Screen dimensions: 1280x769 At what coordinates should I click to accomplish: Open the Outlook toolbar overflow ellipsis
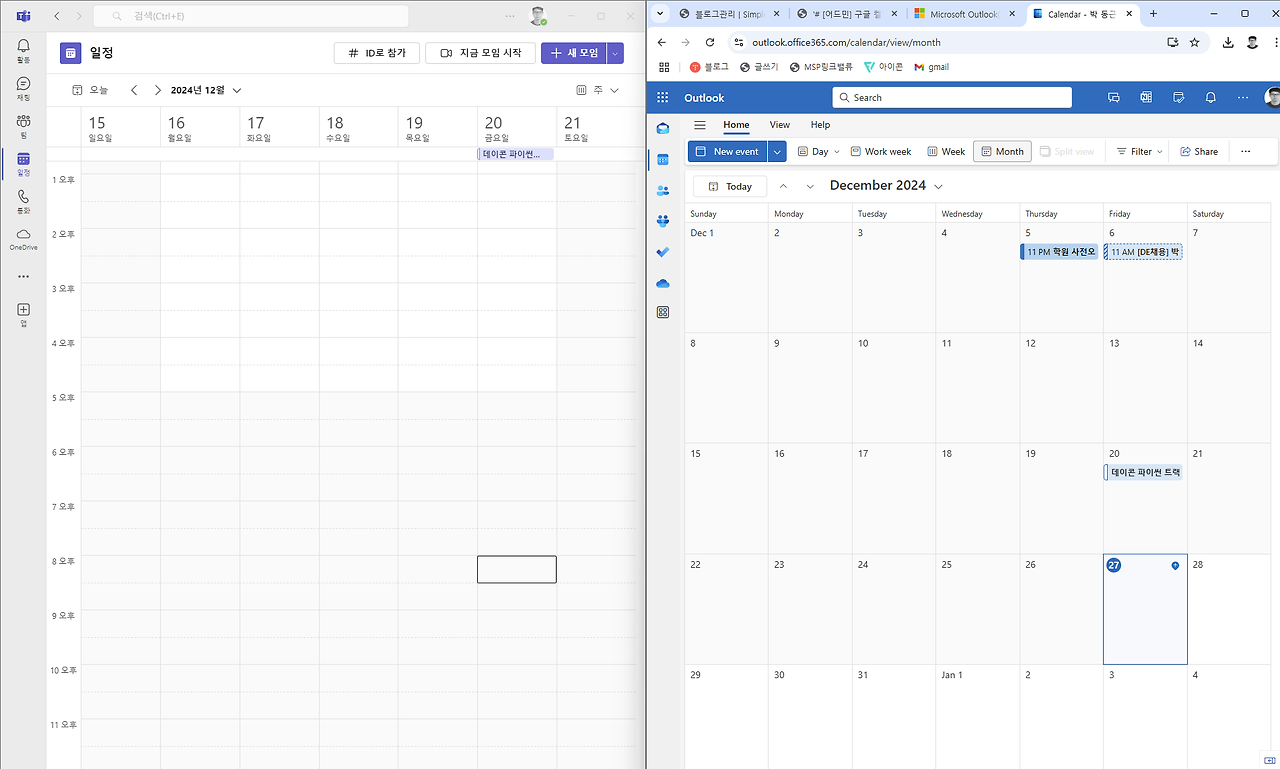1245,151
